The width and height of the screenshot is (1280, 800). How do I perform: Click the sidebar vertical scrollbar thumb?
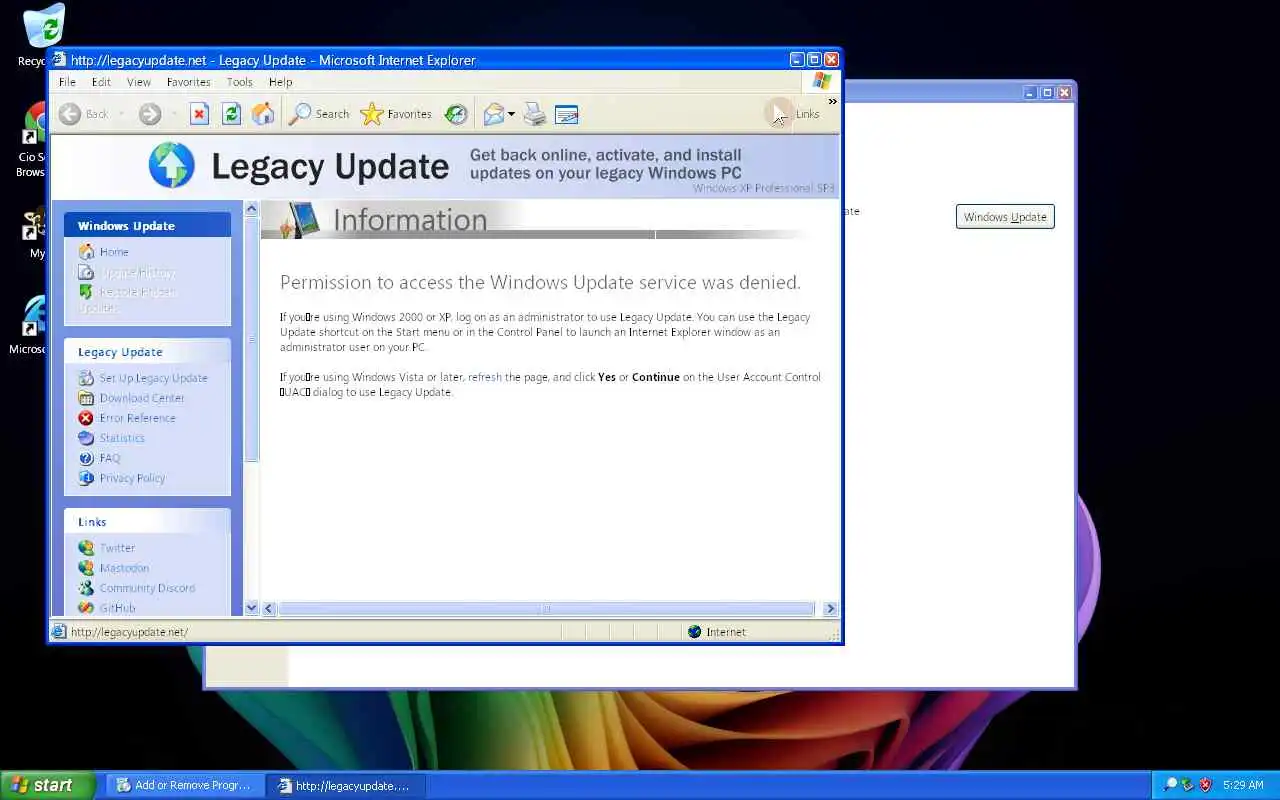[251, 340]
